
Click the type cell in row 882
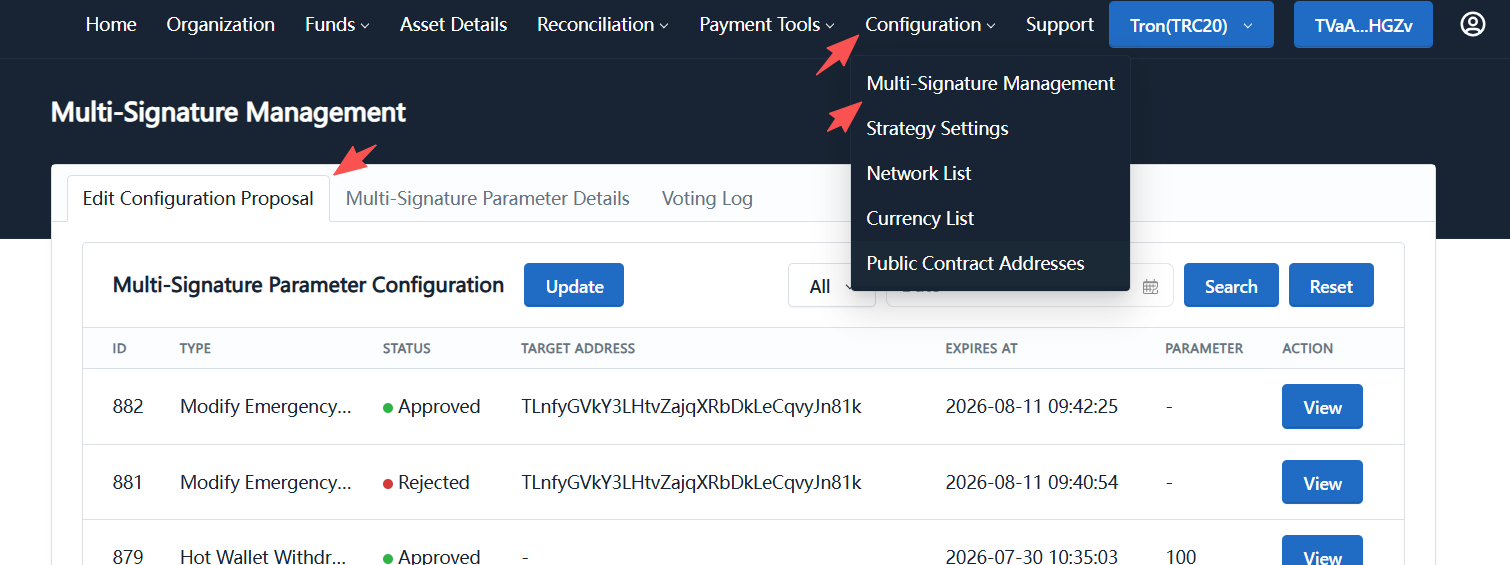pos(265,407)
